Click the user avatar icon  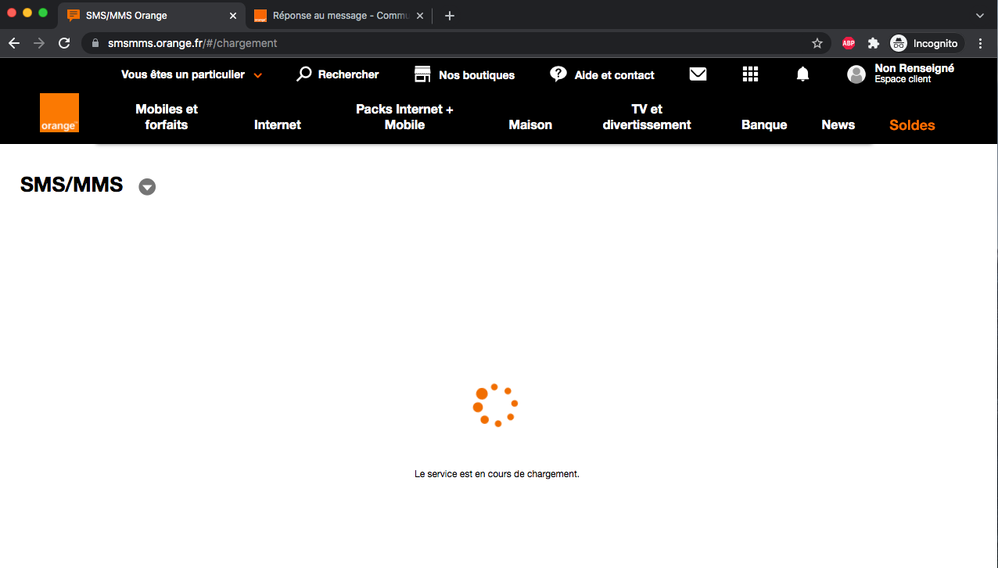pos(856,75)
